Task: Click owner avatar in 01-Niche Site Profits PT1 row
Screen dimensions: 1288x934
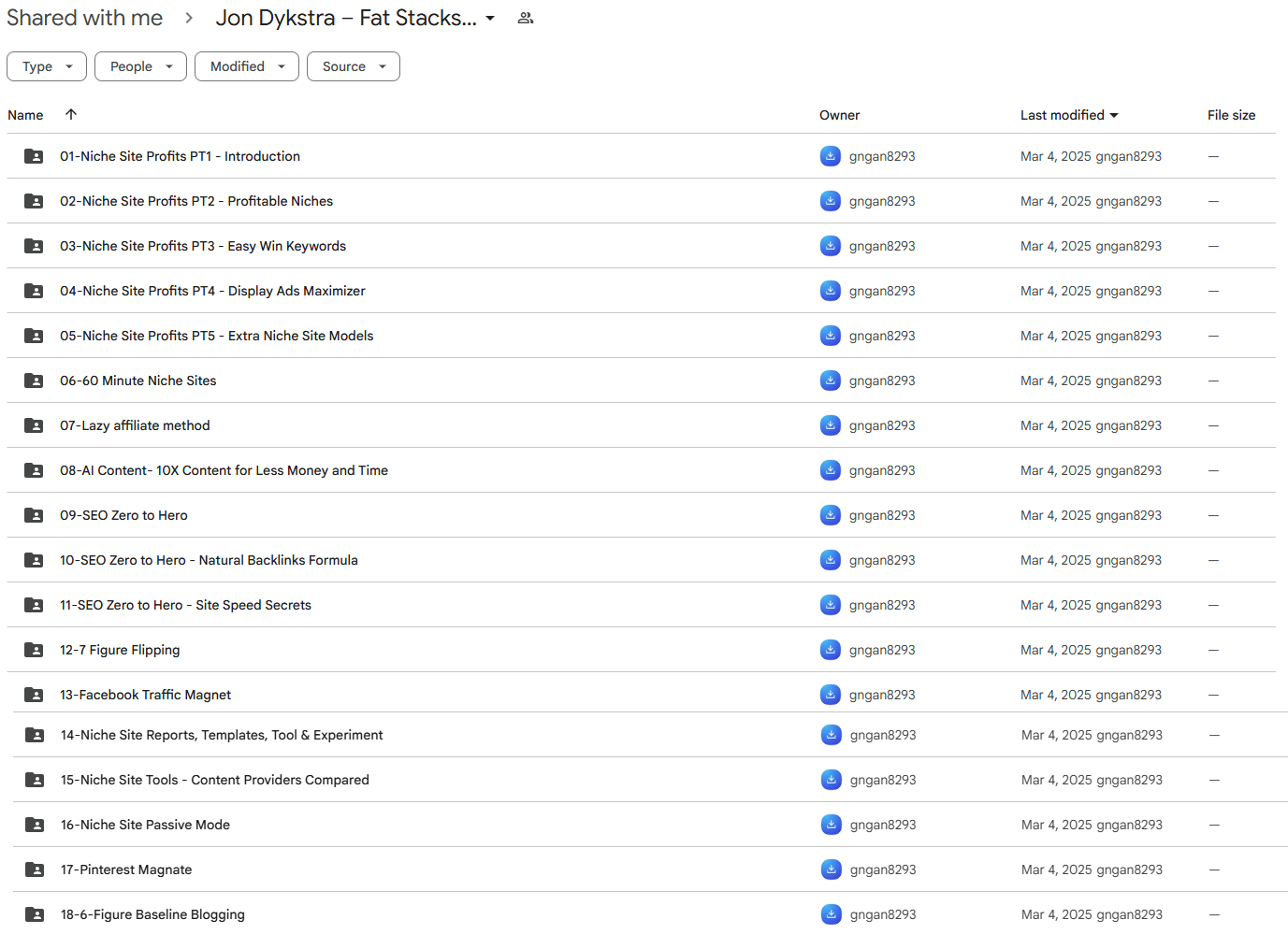Action: (831, 156)
